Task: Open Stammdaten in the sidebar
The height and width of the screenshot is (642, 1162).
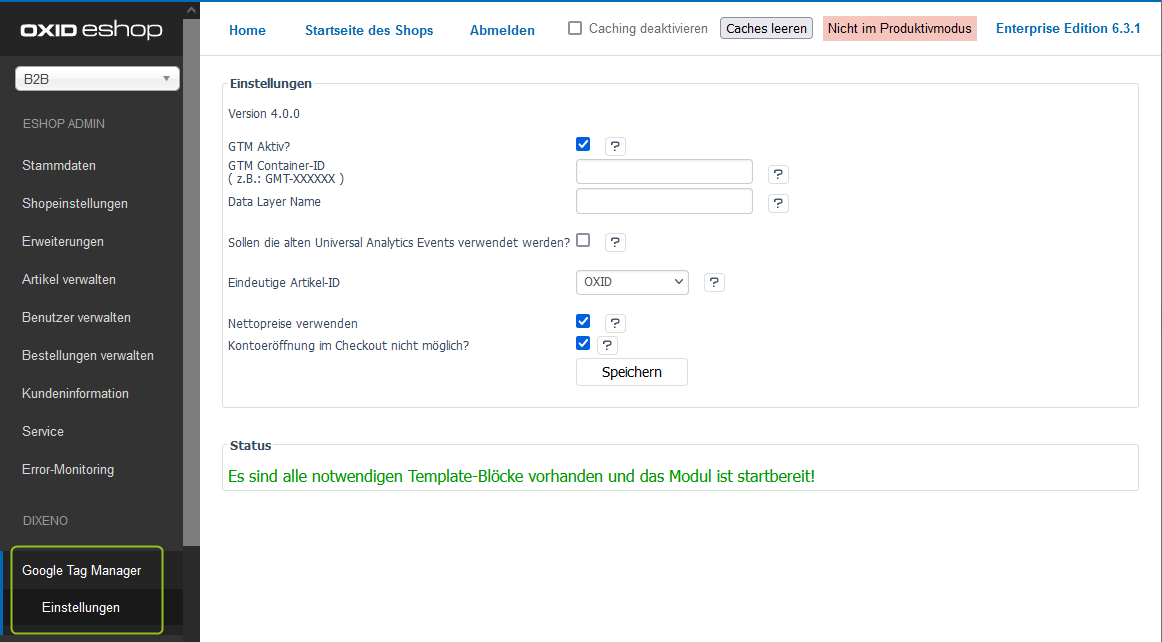Action: 59,165
